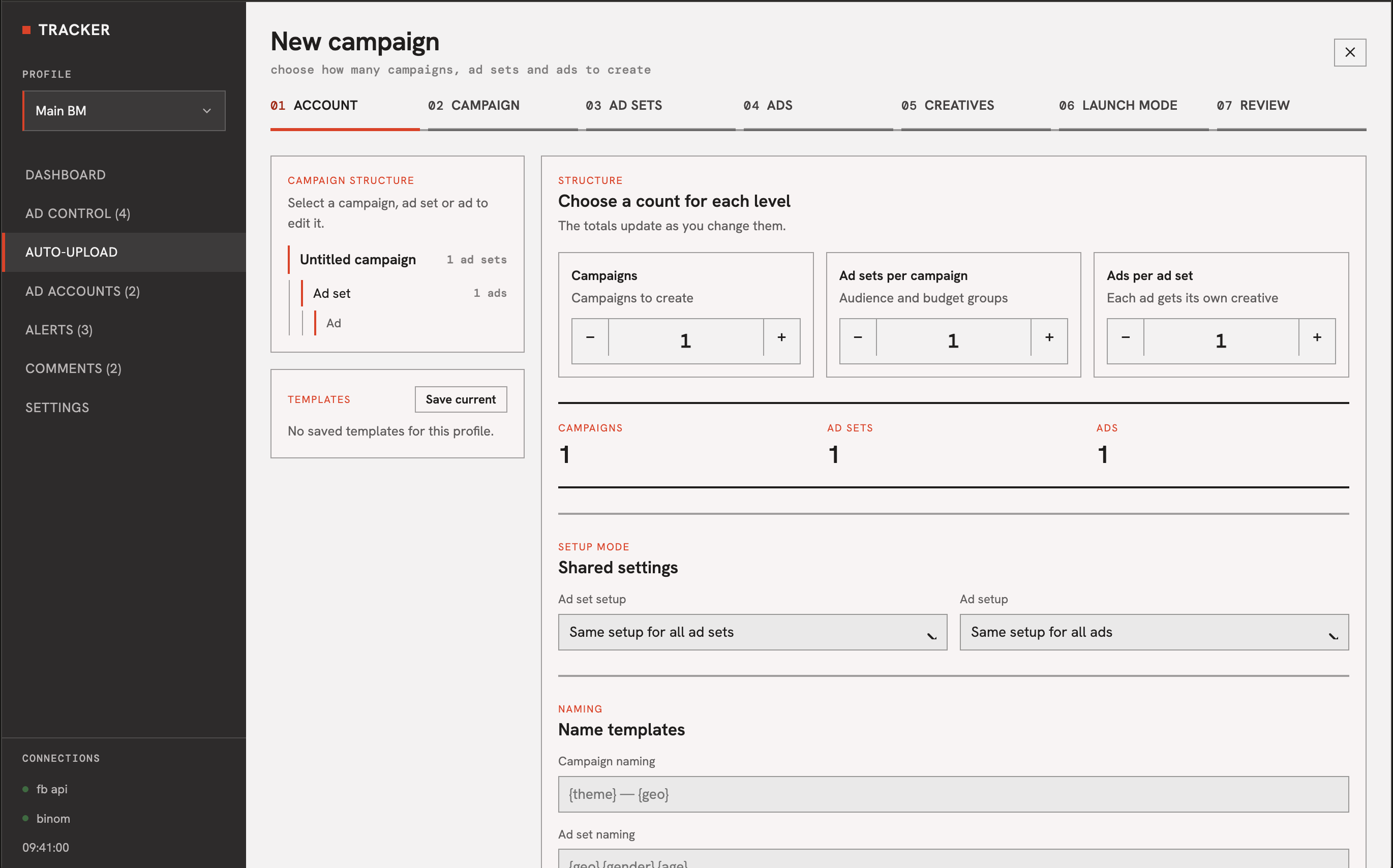This screenshot has width=1393, height=868.
Task: Open Ad Control (4) in the sidebar
Action: [124, 213]
